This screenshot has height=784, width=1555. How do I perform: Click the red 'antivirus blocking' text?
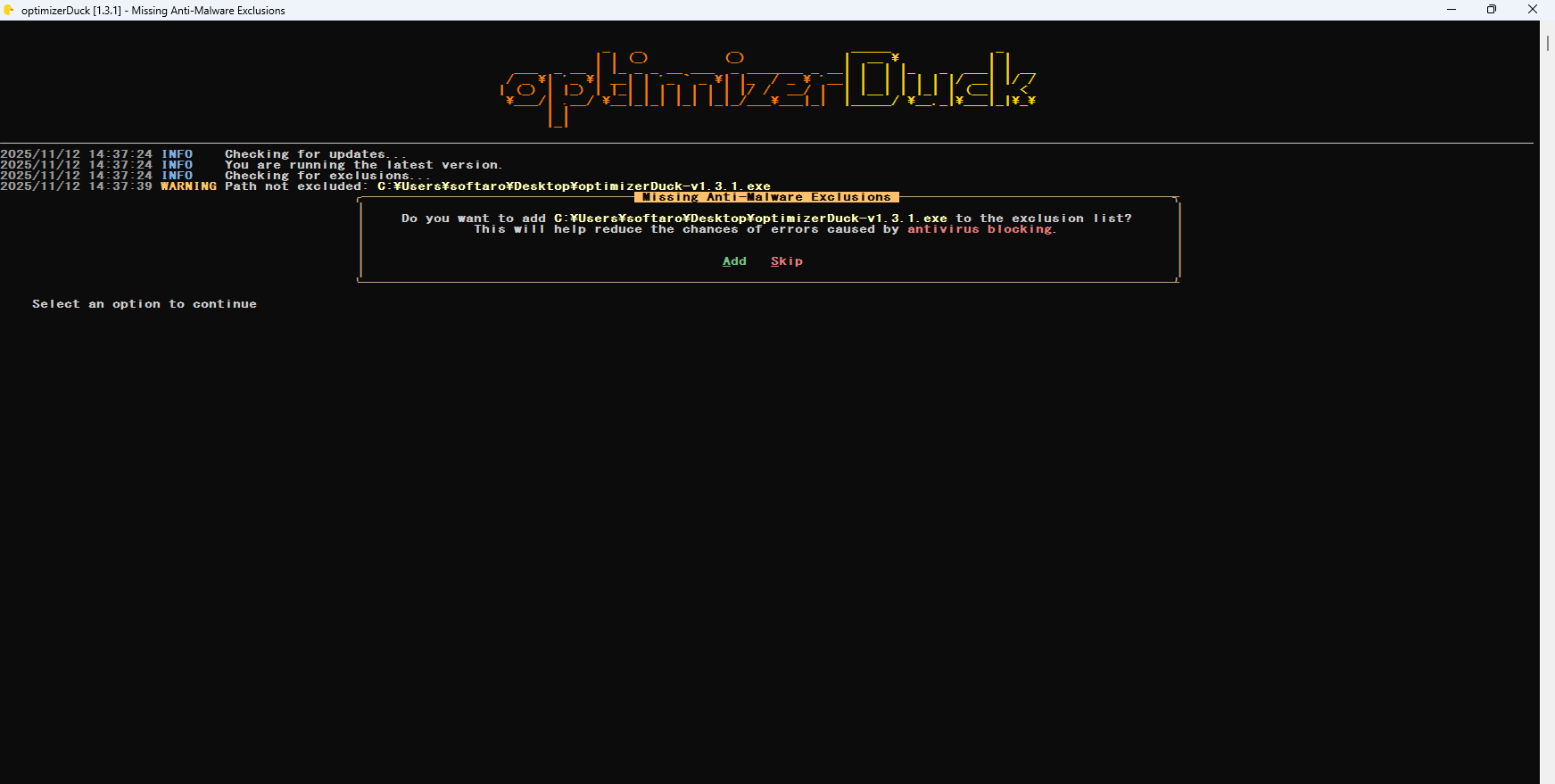pos(981,229)
